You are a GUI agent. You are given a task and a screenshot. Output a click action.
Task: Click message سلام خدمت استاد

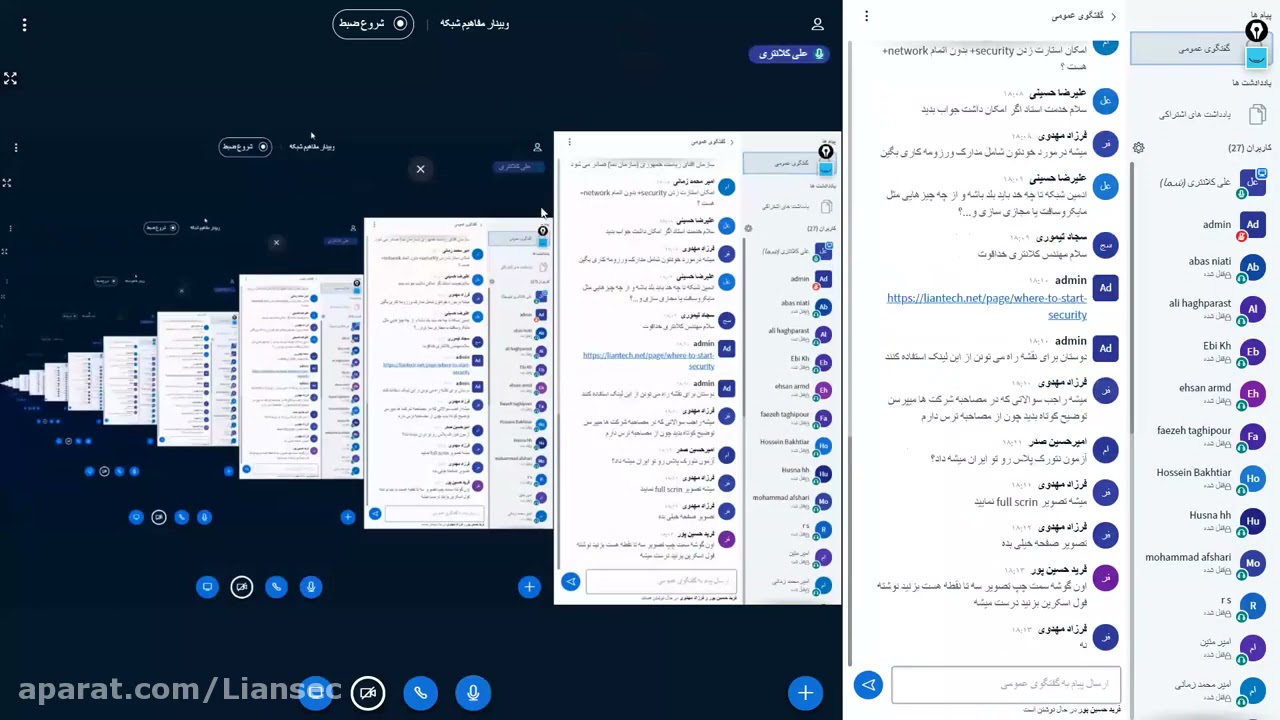tap(1004, 109)
